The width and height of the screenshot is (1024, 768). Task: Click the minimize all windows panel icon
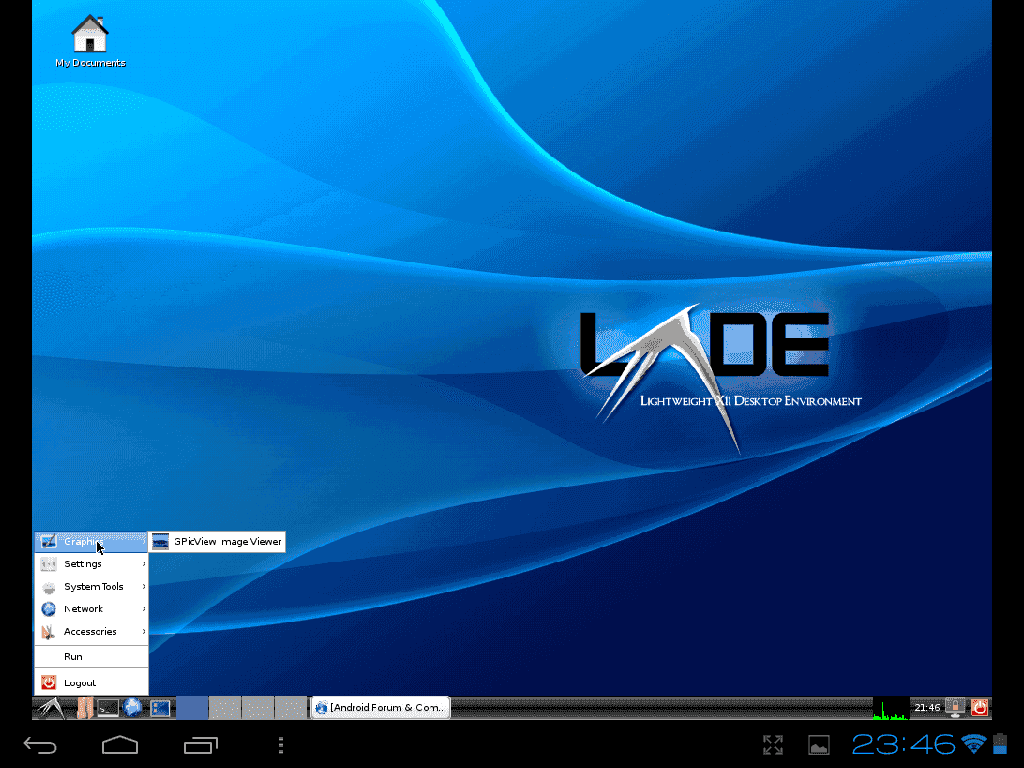click(160, 708)
